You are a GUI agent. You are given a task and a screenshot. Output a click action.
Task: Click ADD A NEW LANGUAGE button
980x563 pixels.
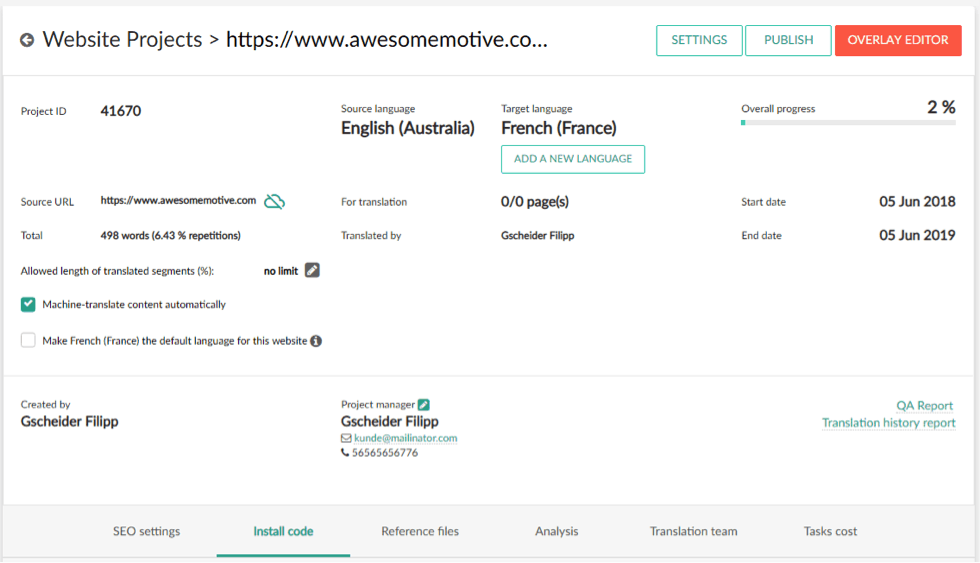tap(572, 159)
